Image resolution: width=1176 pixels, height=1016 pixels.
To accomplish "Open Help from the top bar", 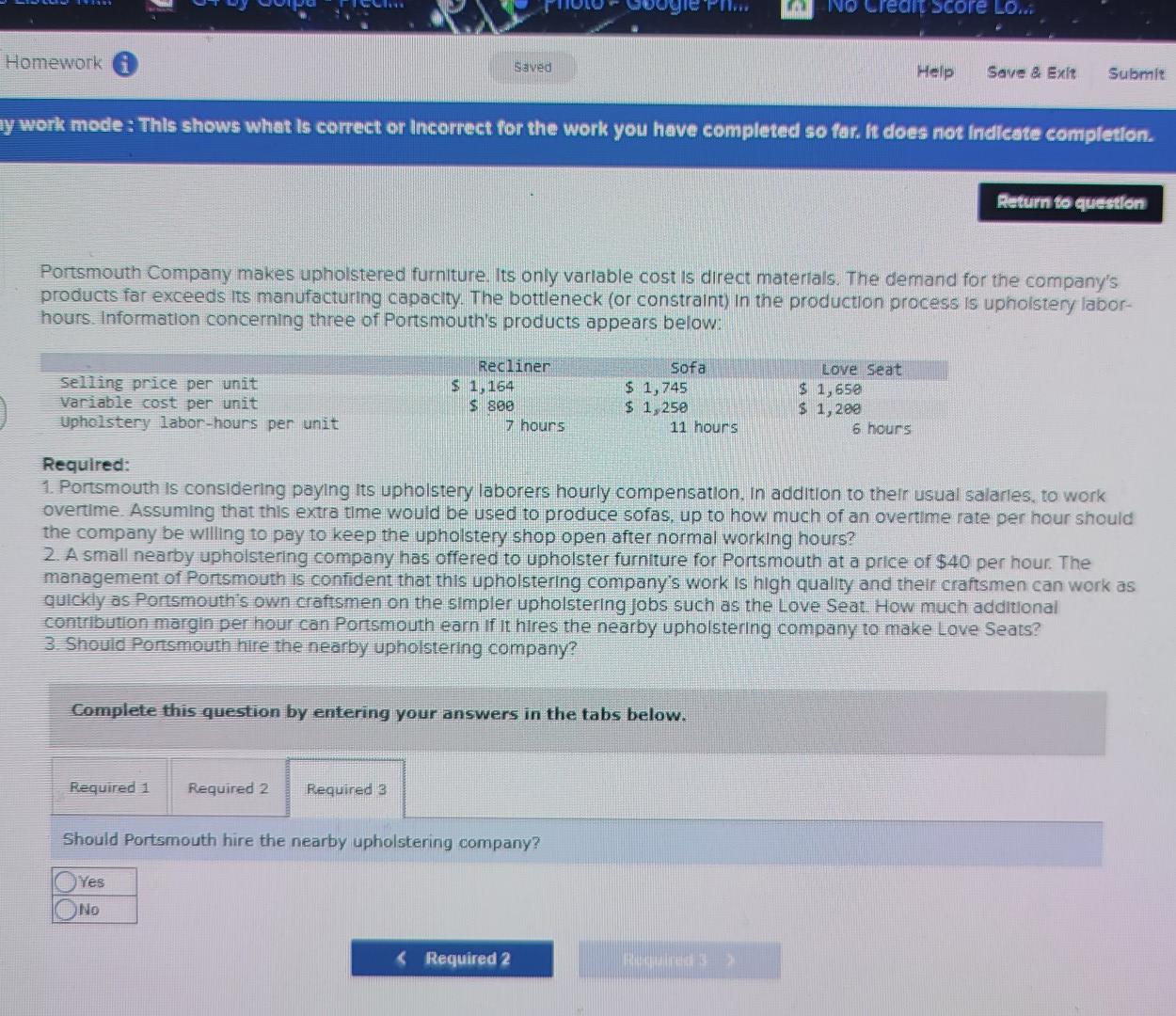I will [934, 71].
